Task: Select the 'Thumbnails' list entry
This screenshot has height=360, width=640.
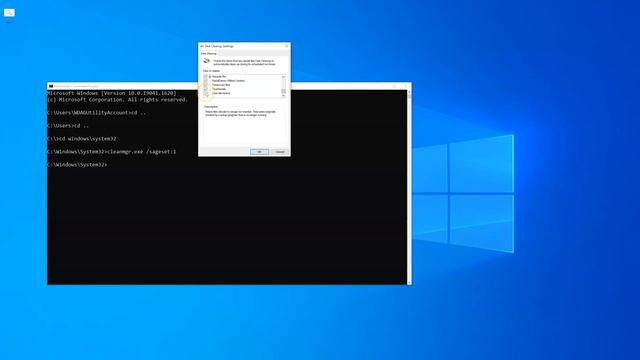Action: point(219,89)
